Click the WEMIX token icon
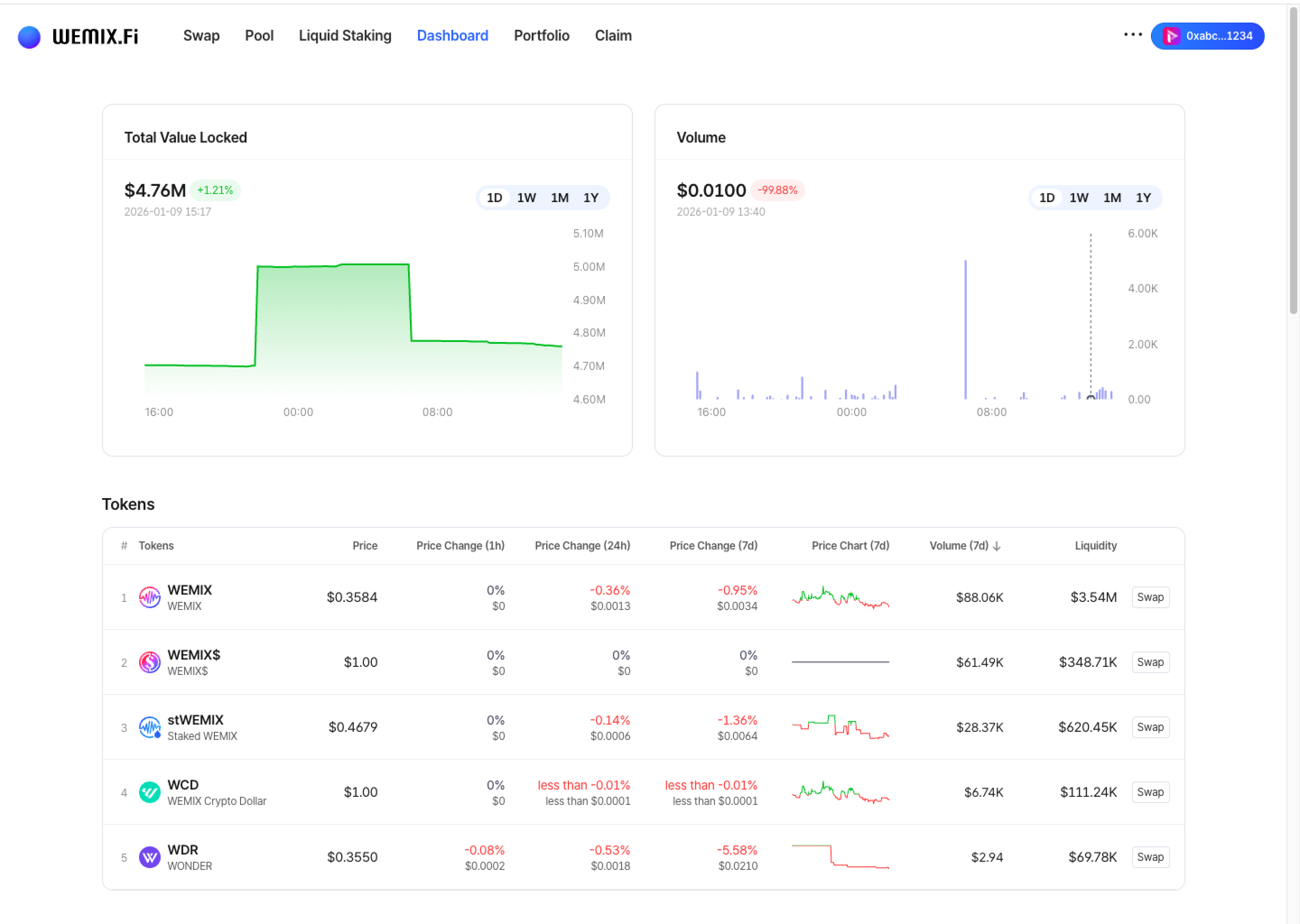The height and width of the screenshot is (924, 1300). [x=150, y=597]
